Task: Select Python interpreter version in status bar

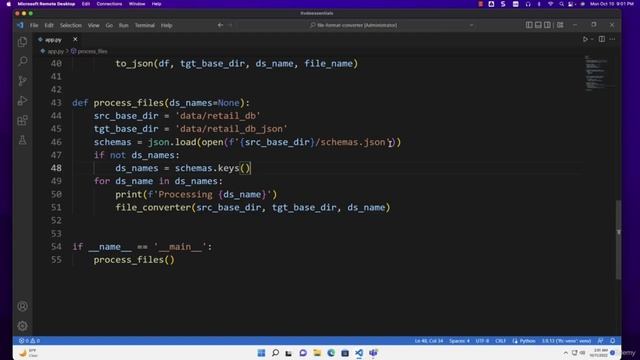Action: pyautogui.click(x=566, y=341)
